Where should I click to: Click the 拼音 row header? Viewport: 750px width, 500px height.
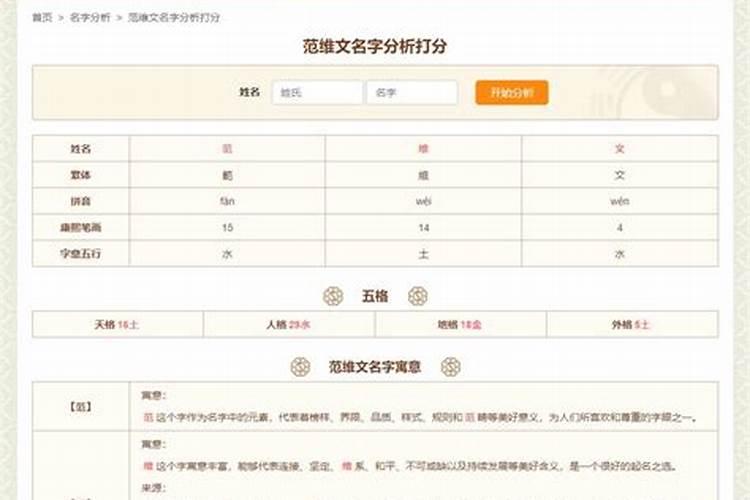click(x=80, y=201)
